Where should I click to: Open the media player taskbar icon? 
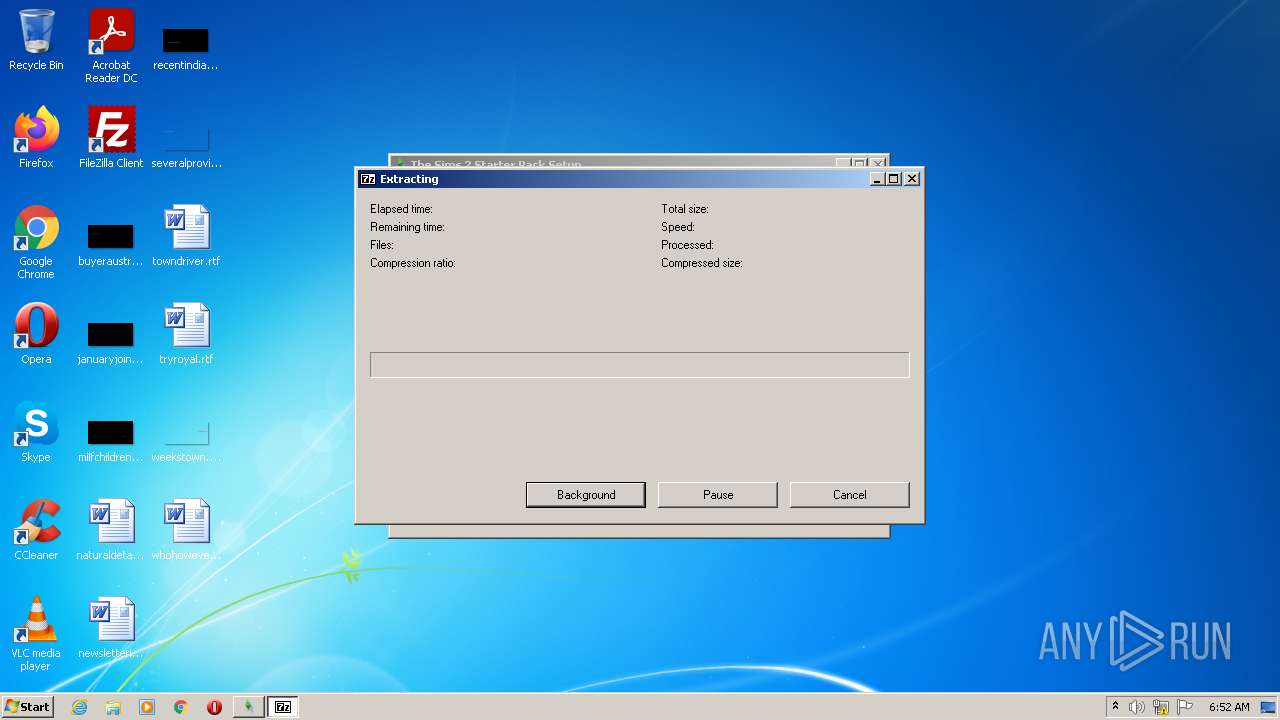click(x=147, y=707)
